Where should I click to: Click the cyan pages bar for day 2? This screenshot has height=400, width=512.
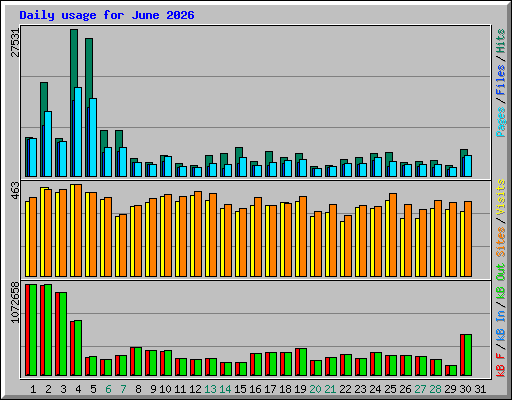48,144
